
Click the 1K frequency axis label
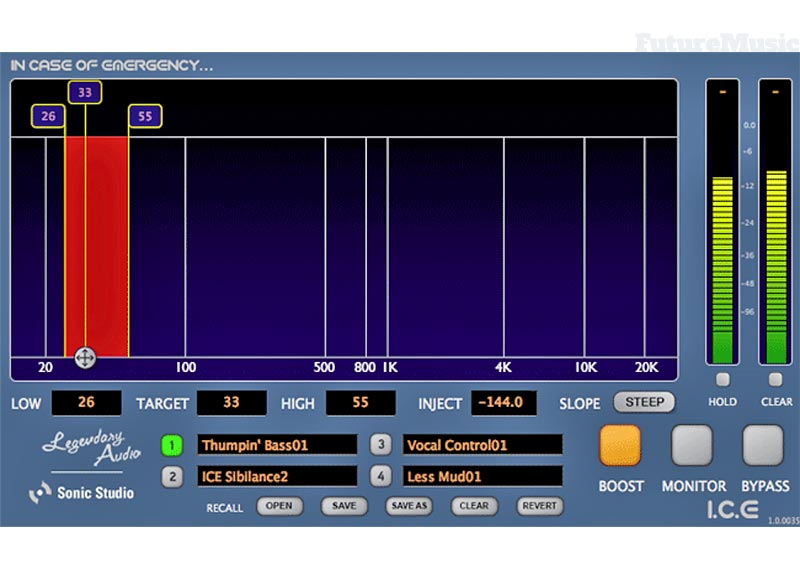pyautogui.click(x=390, y=367)
